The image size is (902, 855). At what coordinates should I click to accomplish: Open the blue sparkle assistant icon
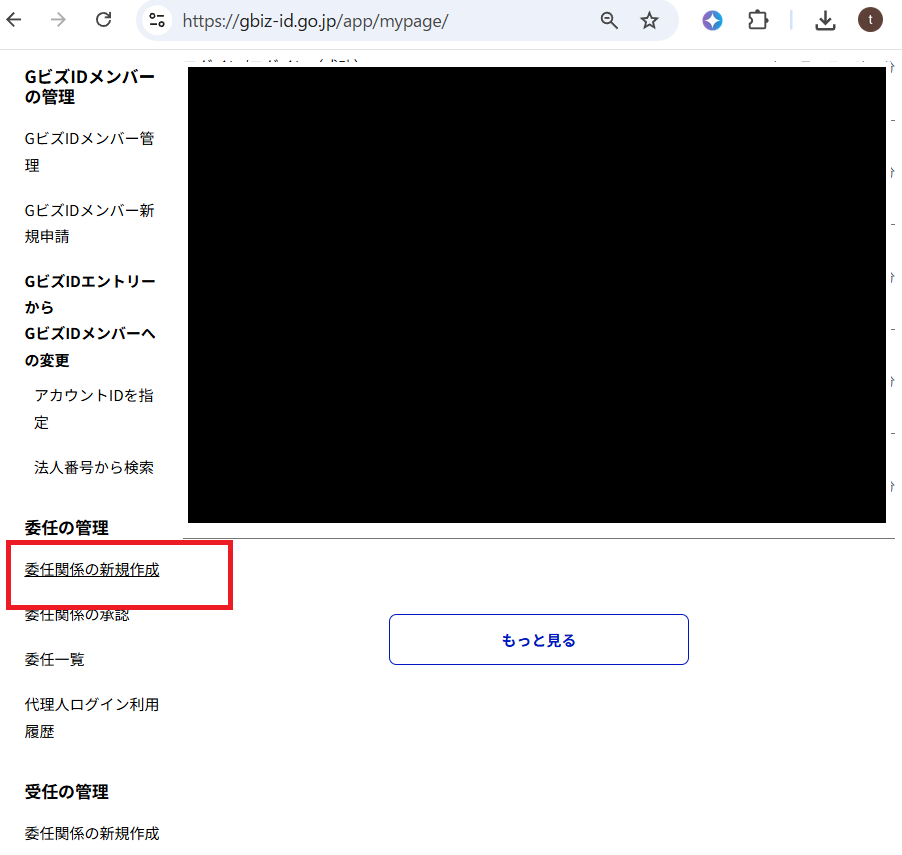712,21
